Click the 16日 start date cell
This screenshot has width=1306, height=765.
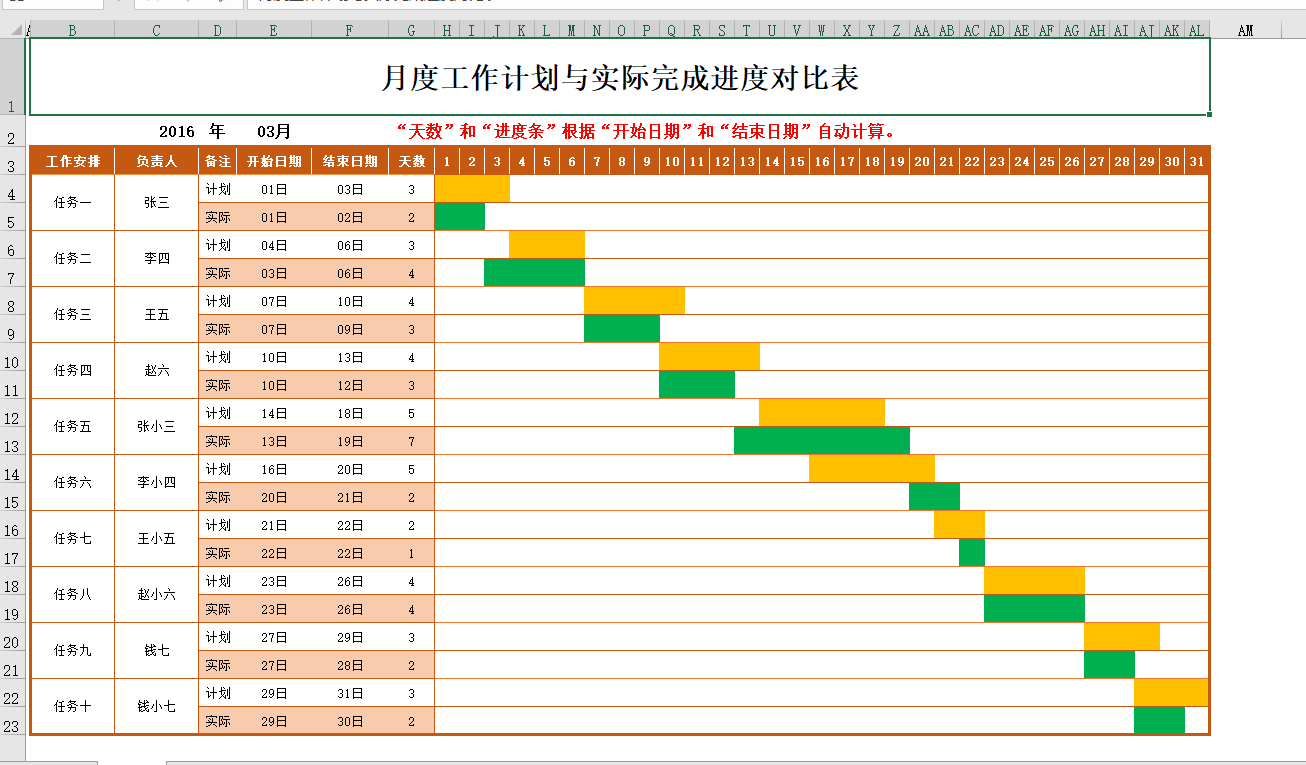(274, 469)
